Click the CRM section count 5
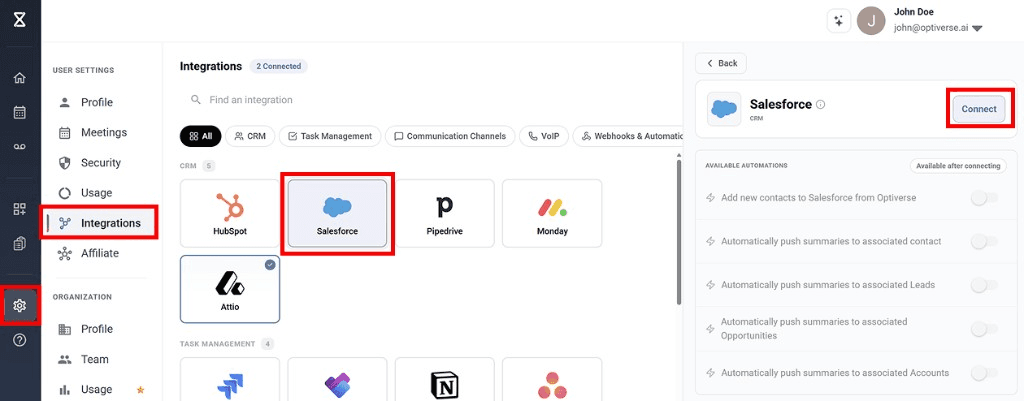This screenshot has height=401, width=1024. 210,166
